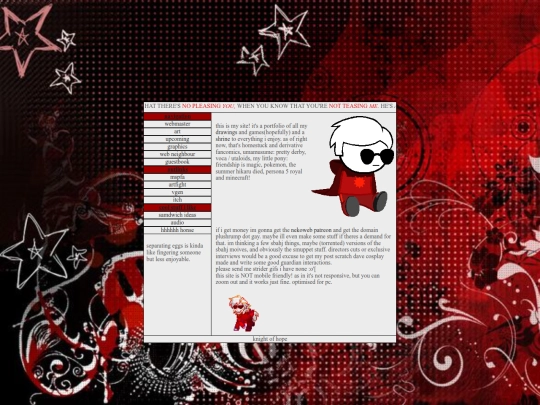Open the itch link

(177, 200)
